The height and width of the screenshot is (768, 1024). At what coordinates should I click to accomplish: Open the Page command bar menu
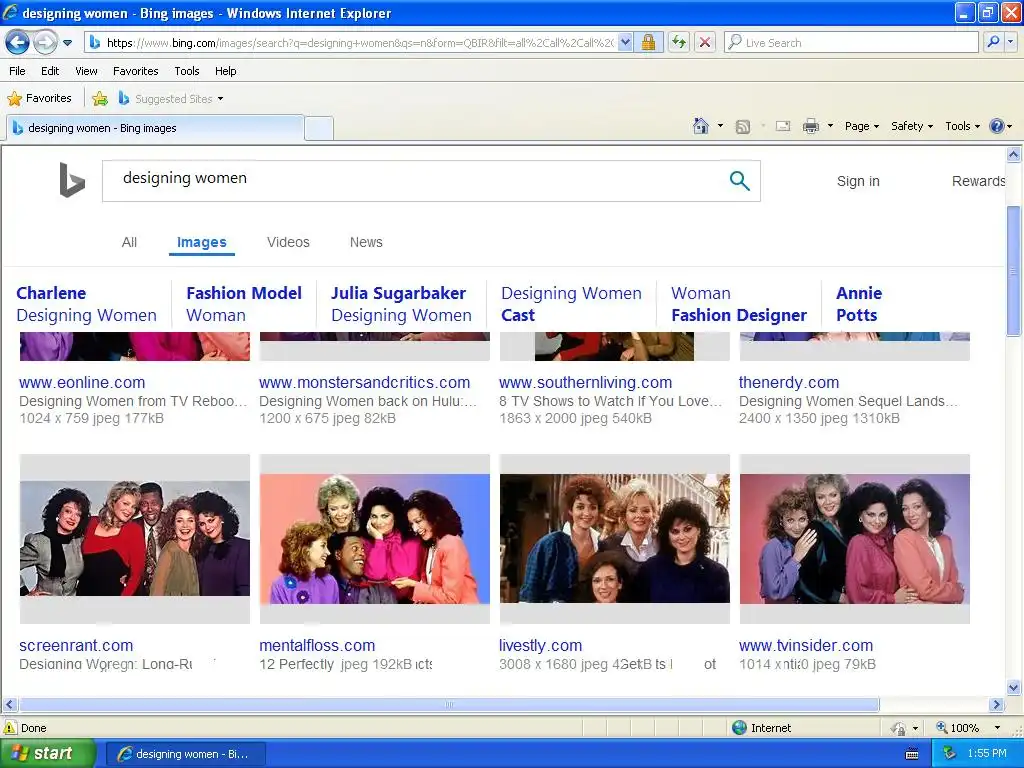point(861,126)
